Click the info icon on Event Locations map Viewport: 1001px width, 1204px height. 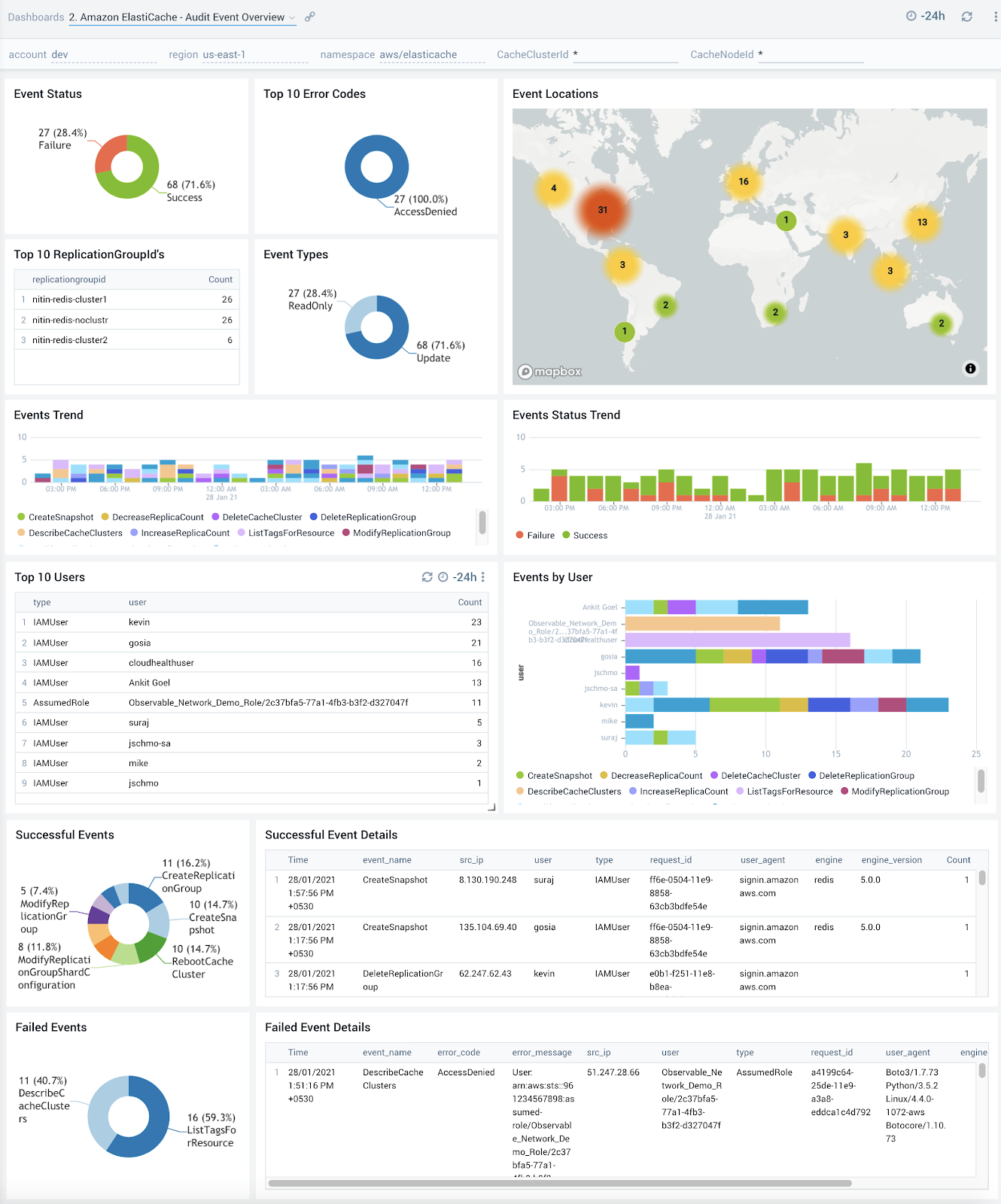point(970,368)
